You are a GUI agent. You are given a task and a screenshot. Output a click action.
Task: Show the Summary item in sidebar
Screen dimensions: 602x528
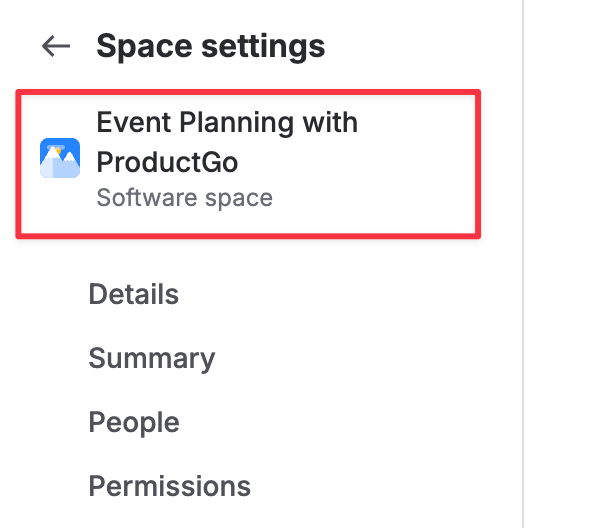point(152,358)
